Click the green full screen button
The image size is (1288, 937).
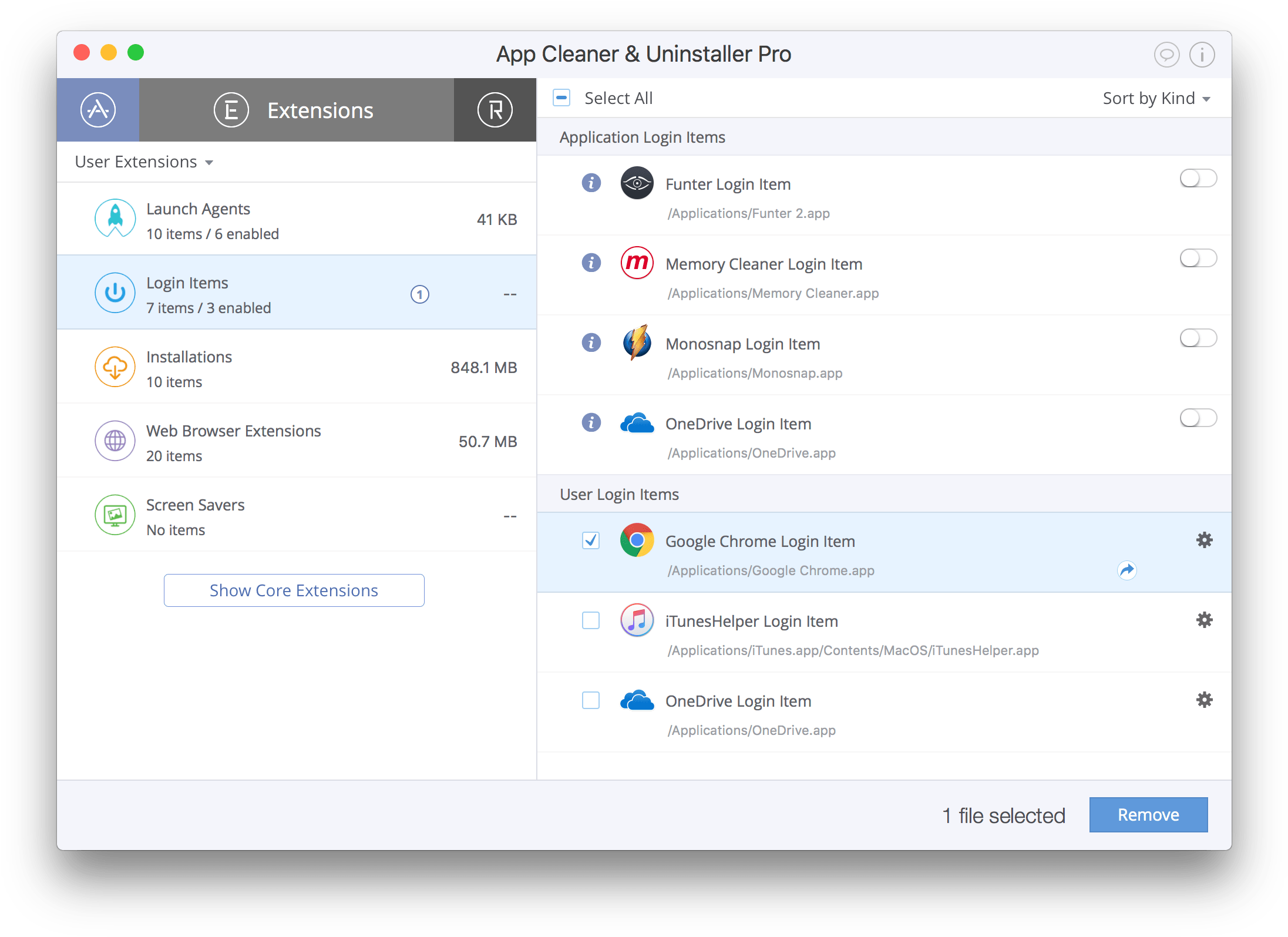136,52
